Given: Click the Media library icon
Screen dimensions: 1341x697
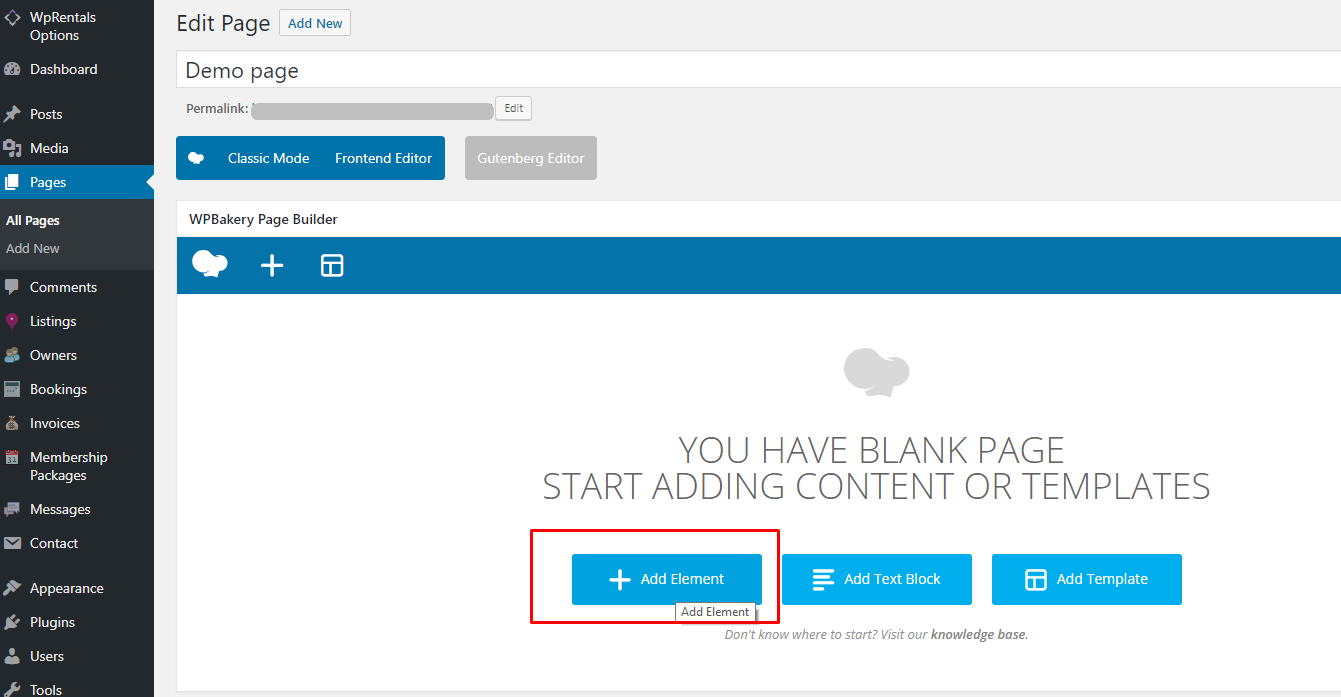Looking at the screenshot, I should [x=12, y=148].
